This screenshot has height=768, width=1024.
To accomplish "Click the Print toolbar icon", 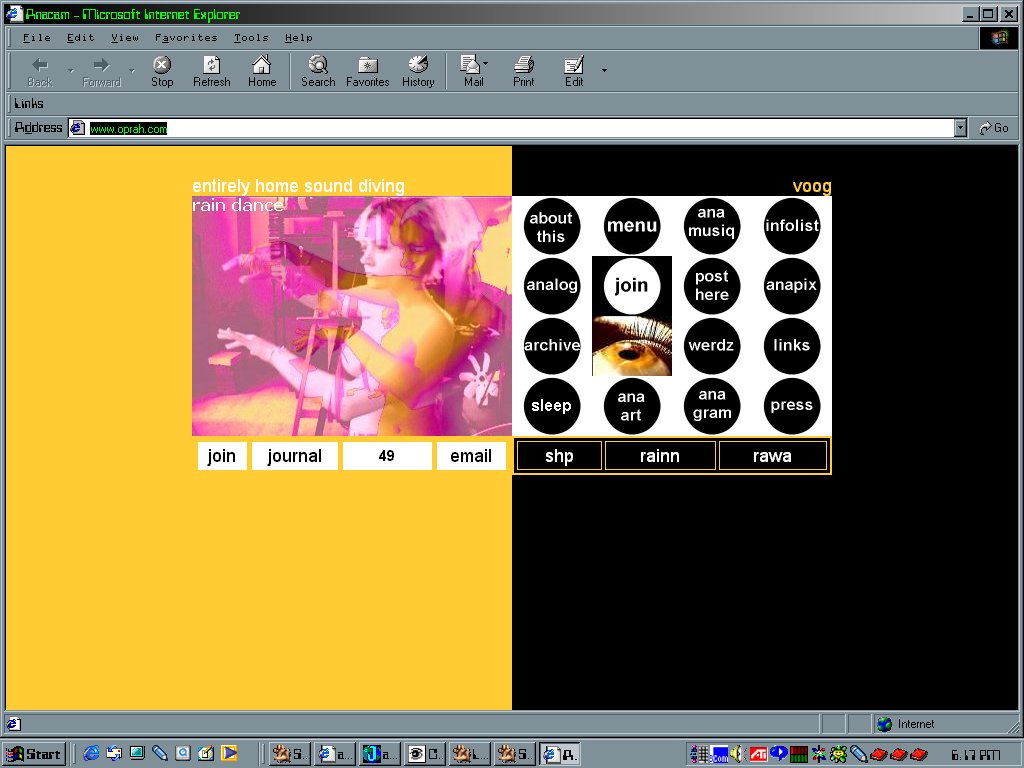I will pyautogui.click(x=523, y=71).
